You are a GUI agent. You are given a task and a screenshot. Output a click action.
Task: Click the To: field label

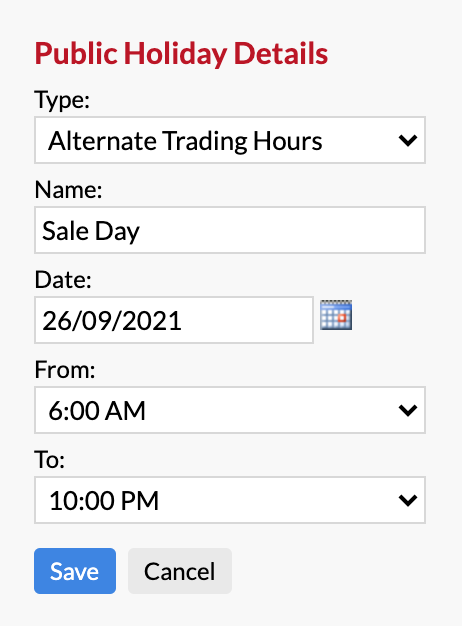50,459
